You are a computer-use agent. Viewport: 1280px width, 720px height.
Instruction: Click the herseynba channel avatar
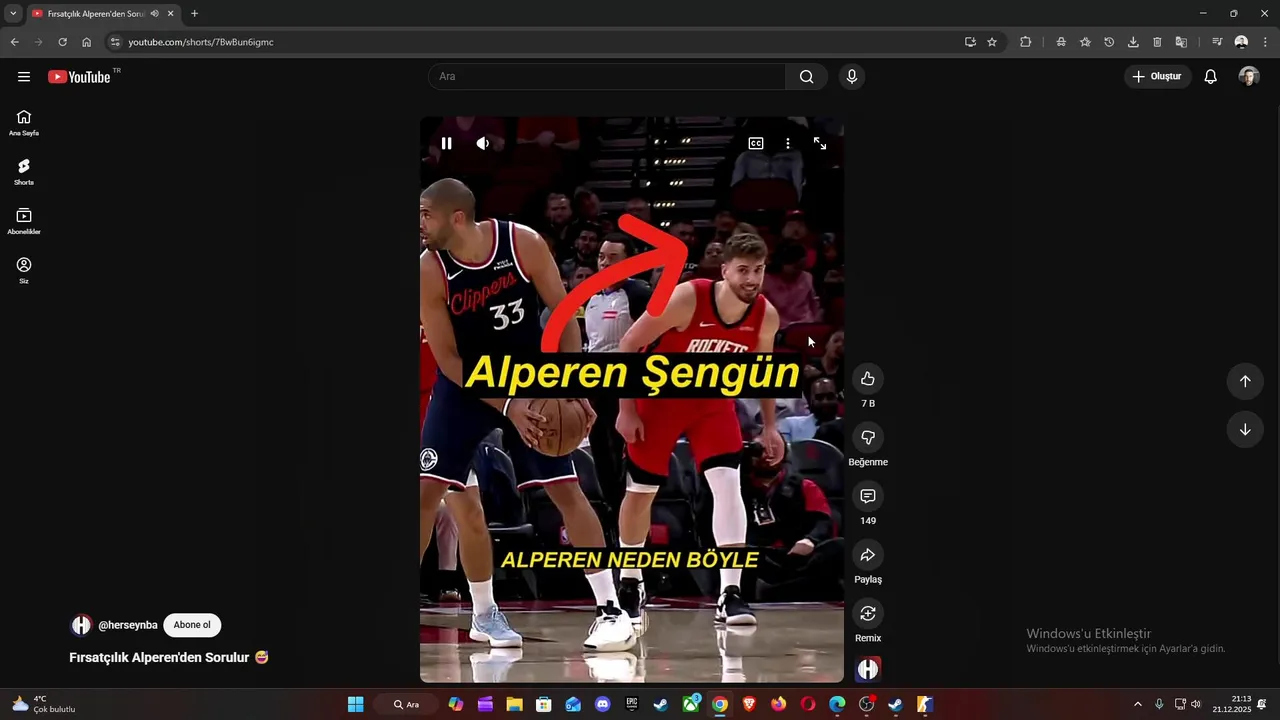81,625
